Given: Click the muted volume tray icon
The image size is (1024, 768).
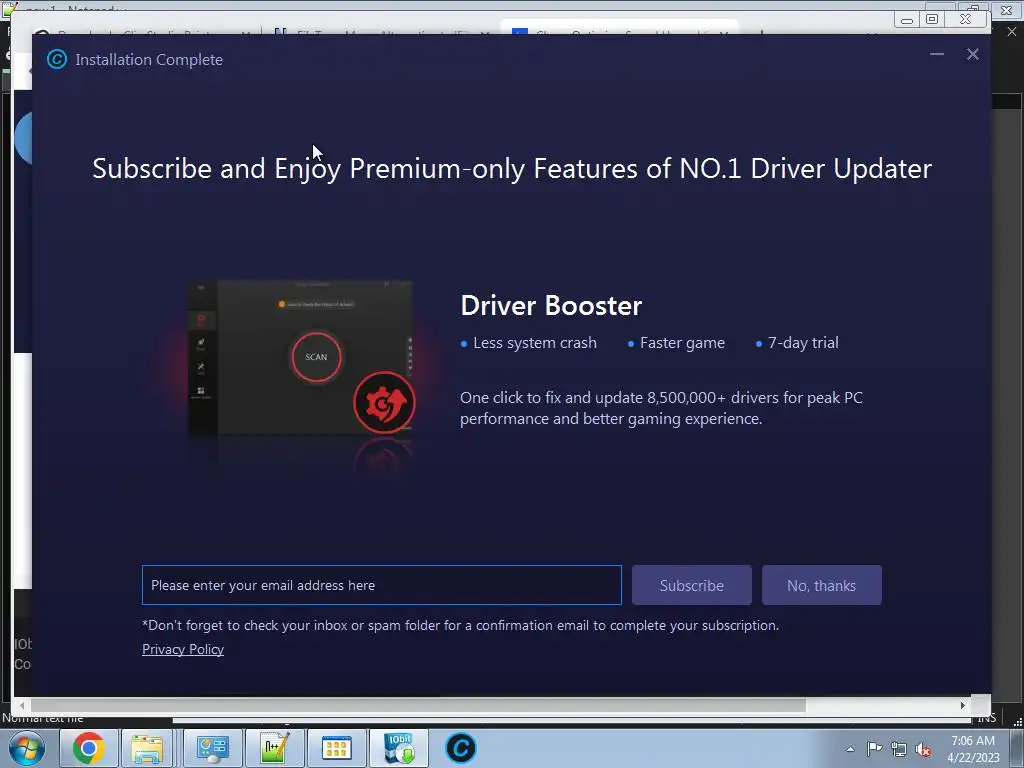Looking at the screenshot, I should (923, 749).
